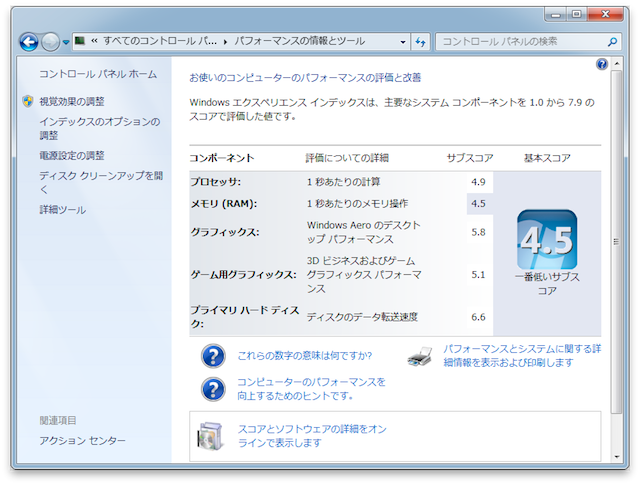Click the 1 秒あたりのメモリ操作 detail text
The height and width of the screenshot is (485, 640).
[x=357, y=204]
